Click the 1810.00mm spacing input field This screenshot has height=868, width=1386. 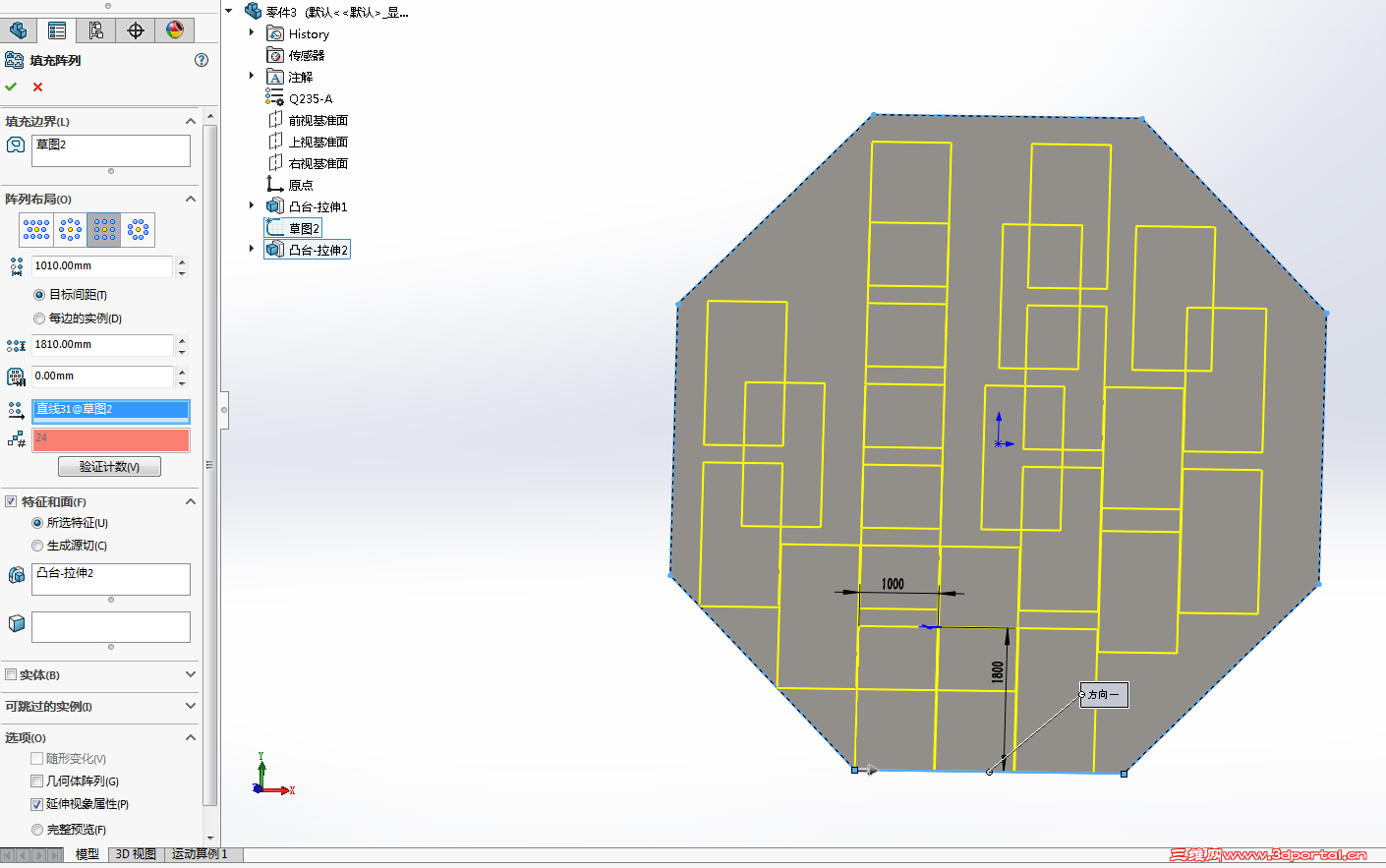(102, 345)
